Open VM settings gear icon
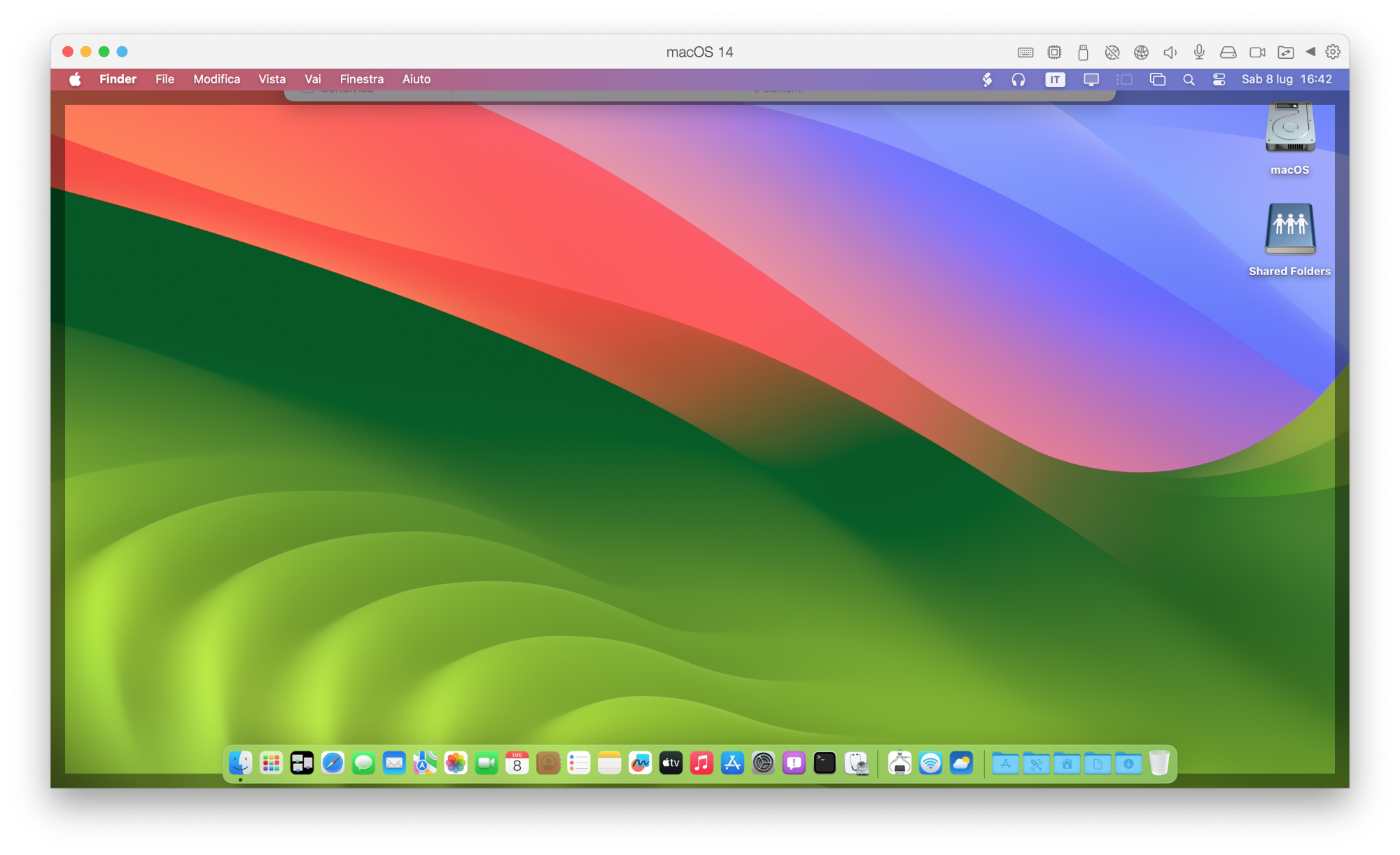Screen dimensions: 1400x855 (x=1333, y=53)
